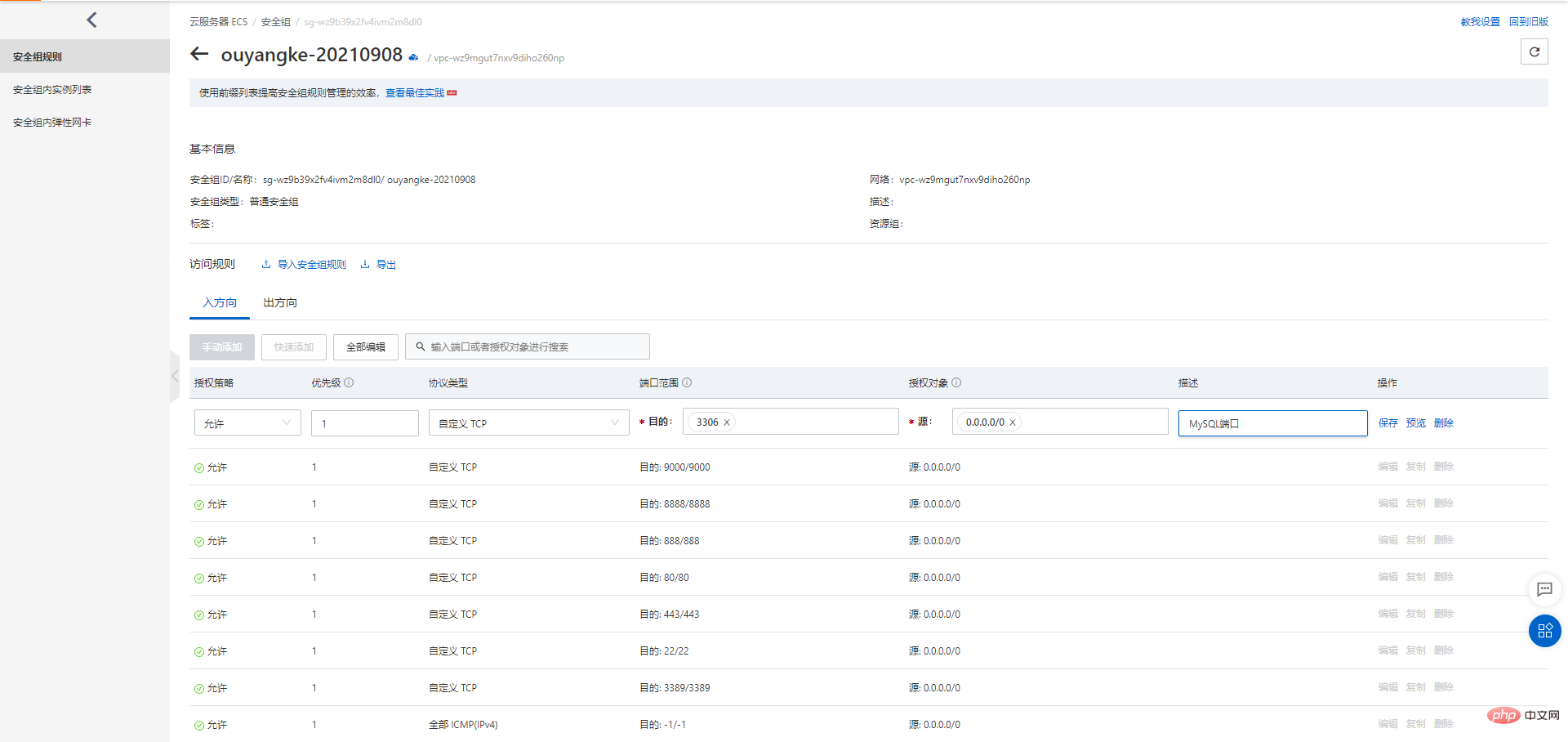Click the info icon next to 端口范围

(x=687, y=382)
